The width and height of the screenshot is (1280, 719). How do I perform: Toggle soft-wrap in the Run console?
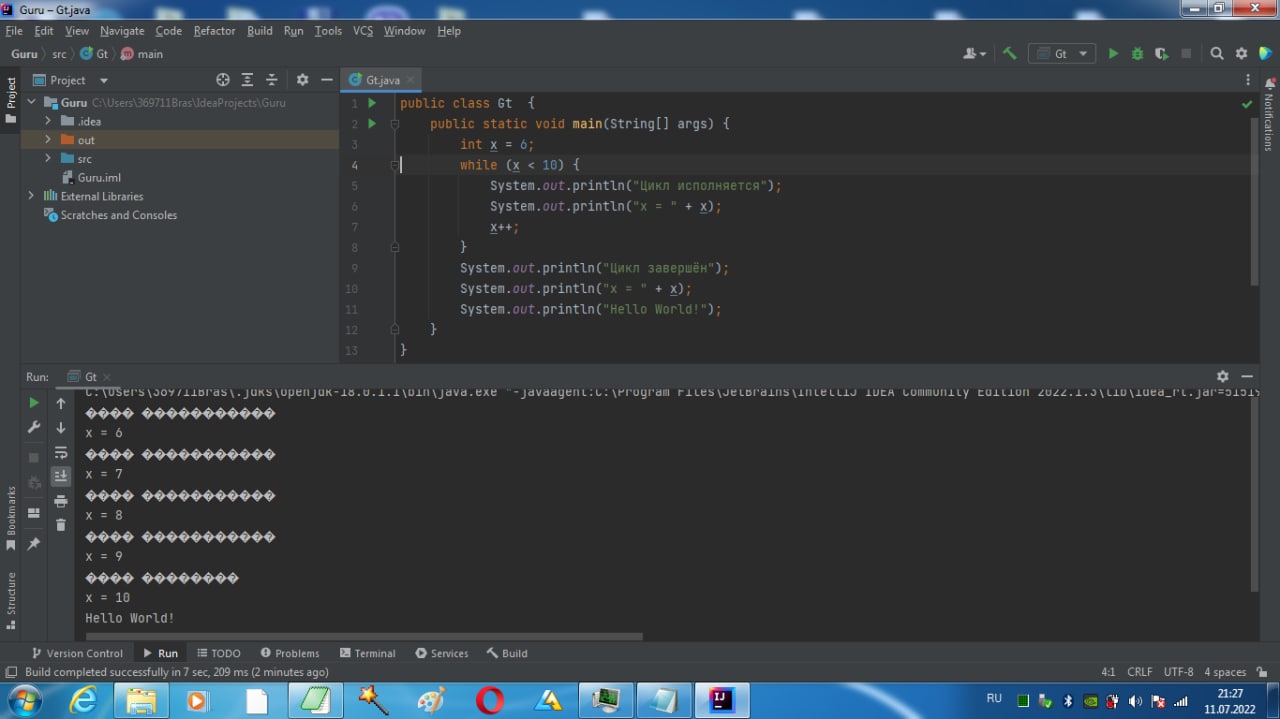pos(61,452)
